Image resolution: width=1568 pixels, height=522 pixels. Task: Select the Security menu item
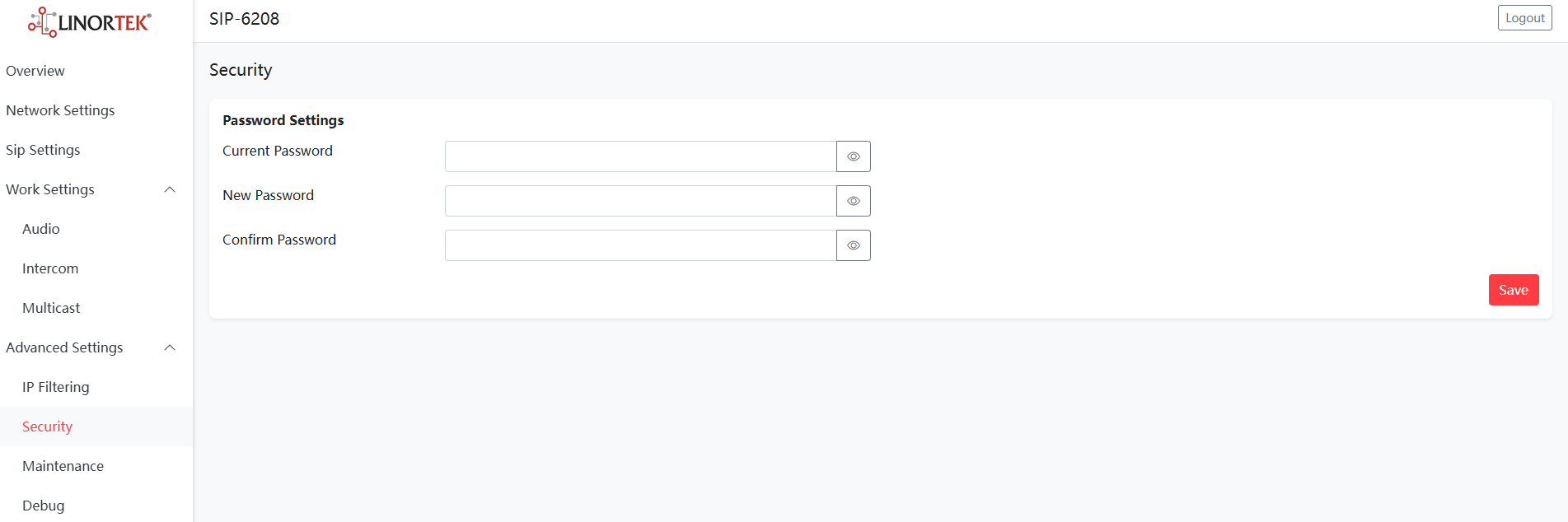click(x=48, y=426)
